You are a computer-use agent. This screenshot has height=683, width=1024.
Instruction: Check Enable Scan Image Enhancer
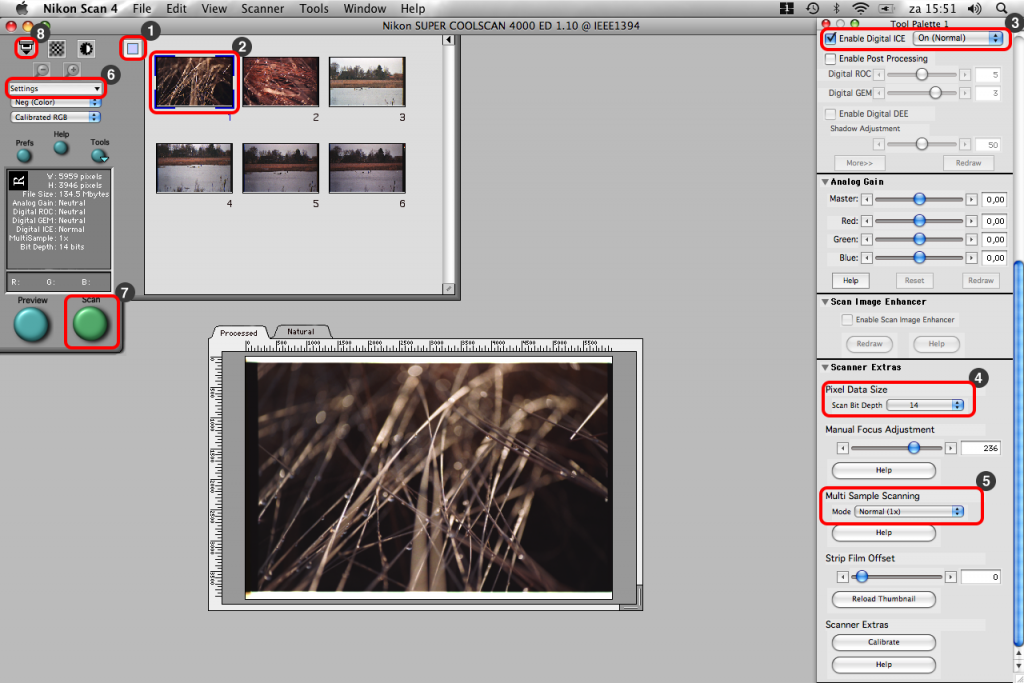tap(848, 320)
